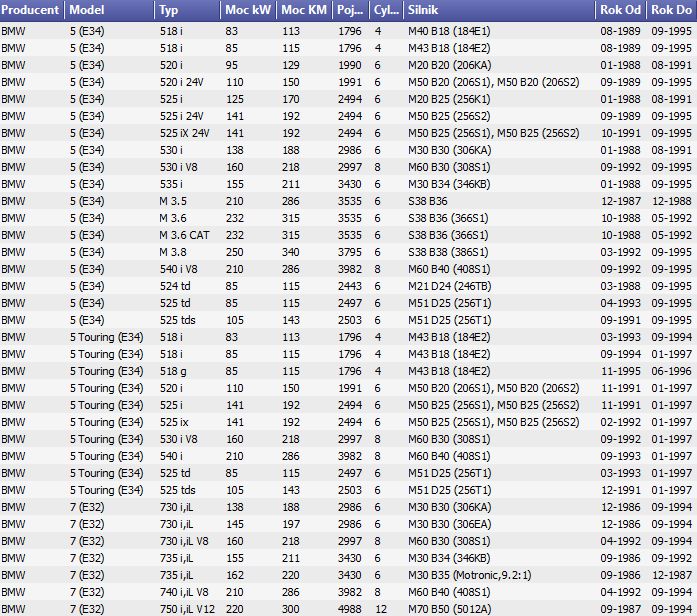697x616 pixels.
Task: Select the S38 B36 engine cell without code
Action: (x=428, y=201)
